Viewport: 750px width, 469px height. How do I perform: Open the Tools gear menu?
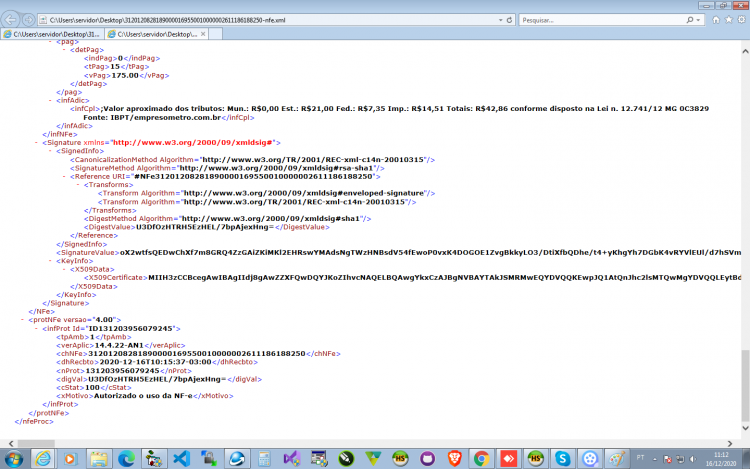pyautogui.click(x=741, y=20)
